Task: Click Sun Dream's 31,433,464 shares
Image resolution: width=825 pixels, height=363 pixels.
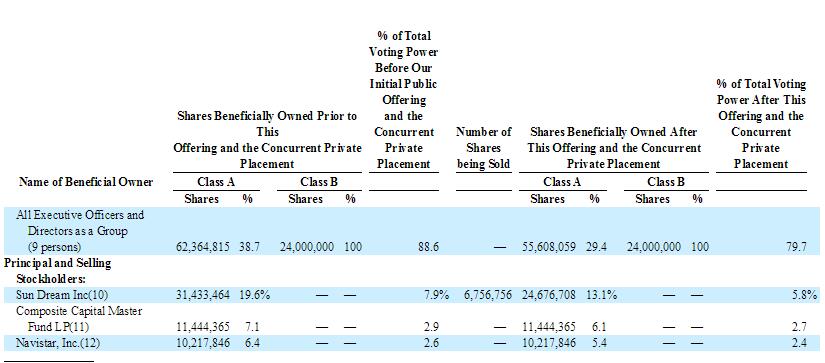Action: click(x=202, y=295)
